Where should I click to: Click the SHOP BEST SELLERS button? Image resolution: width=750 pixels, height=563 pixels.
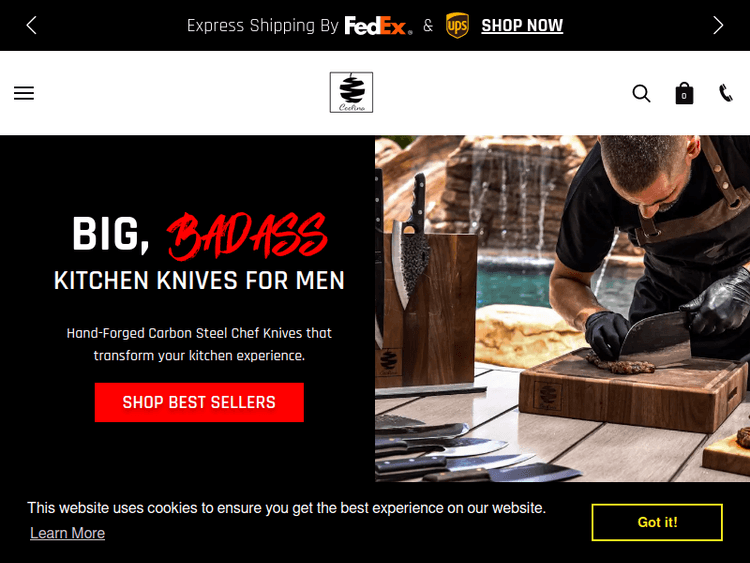[x=199, y=402]
